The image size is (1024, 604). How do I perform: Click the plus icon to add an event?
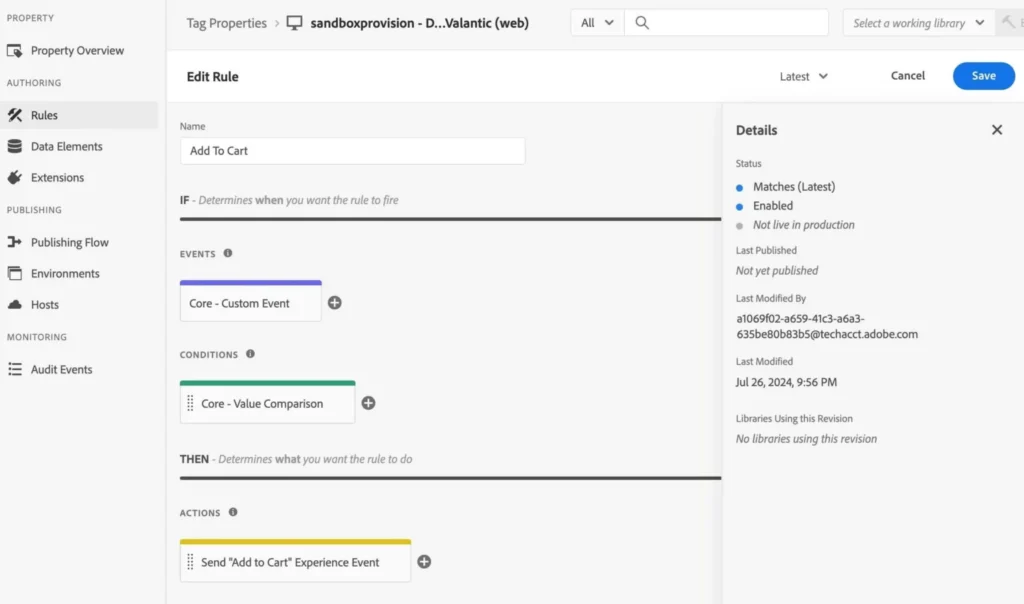pos(335,303)
